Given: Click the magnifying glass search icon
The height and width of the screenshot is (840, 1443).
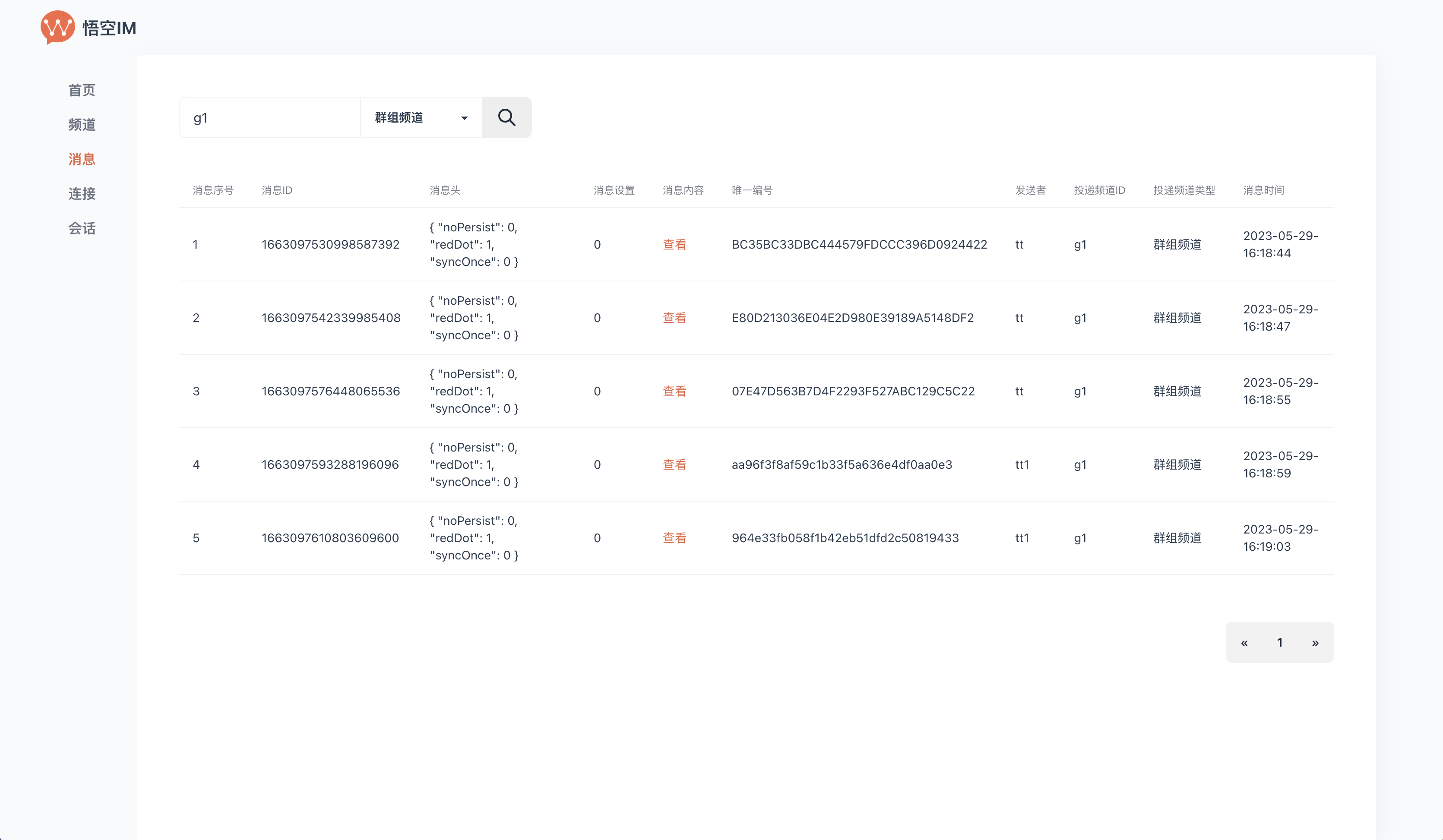Looking at the screenshot, I should pos(506,117).
